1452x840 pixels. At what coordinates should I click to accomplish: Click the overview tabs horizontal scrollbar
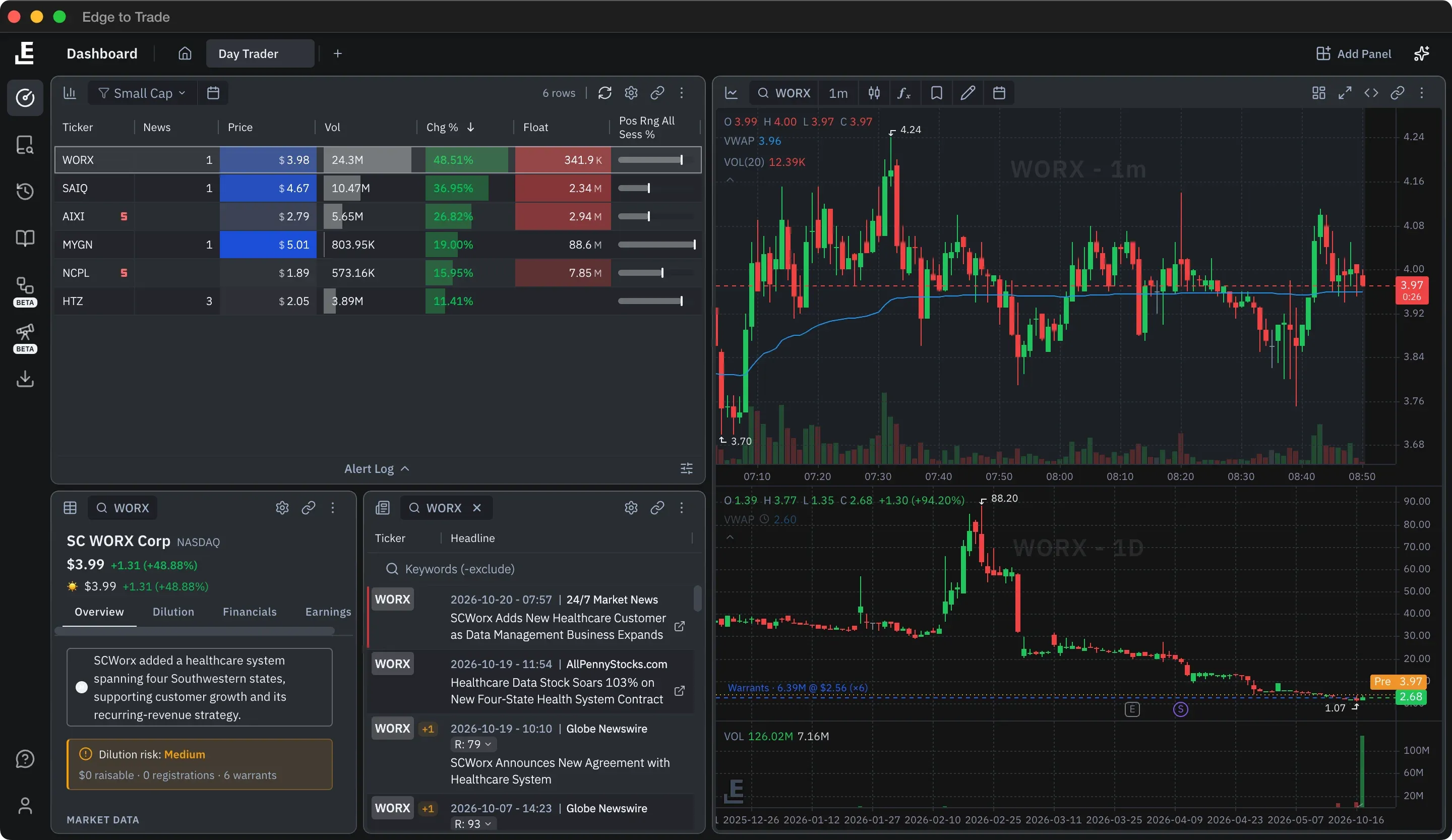coord(195,631)
